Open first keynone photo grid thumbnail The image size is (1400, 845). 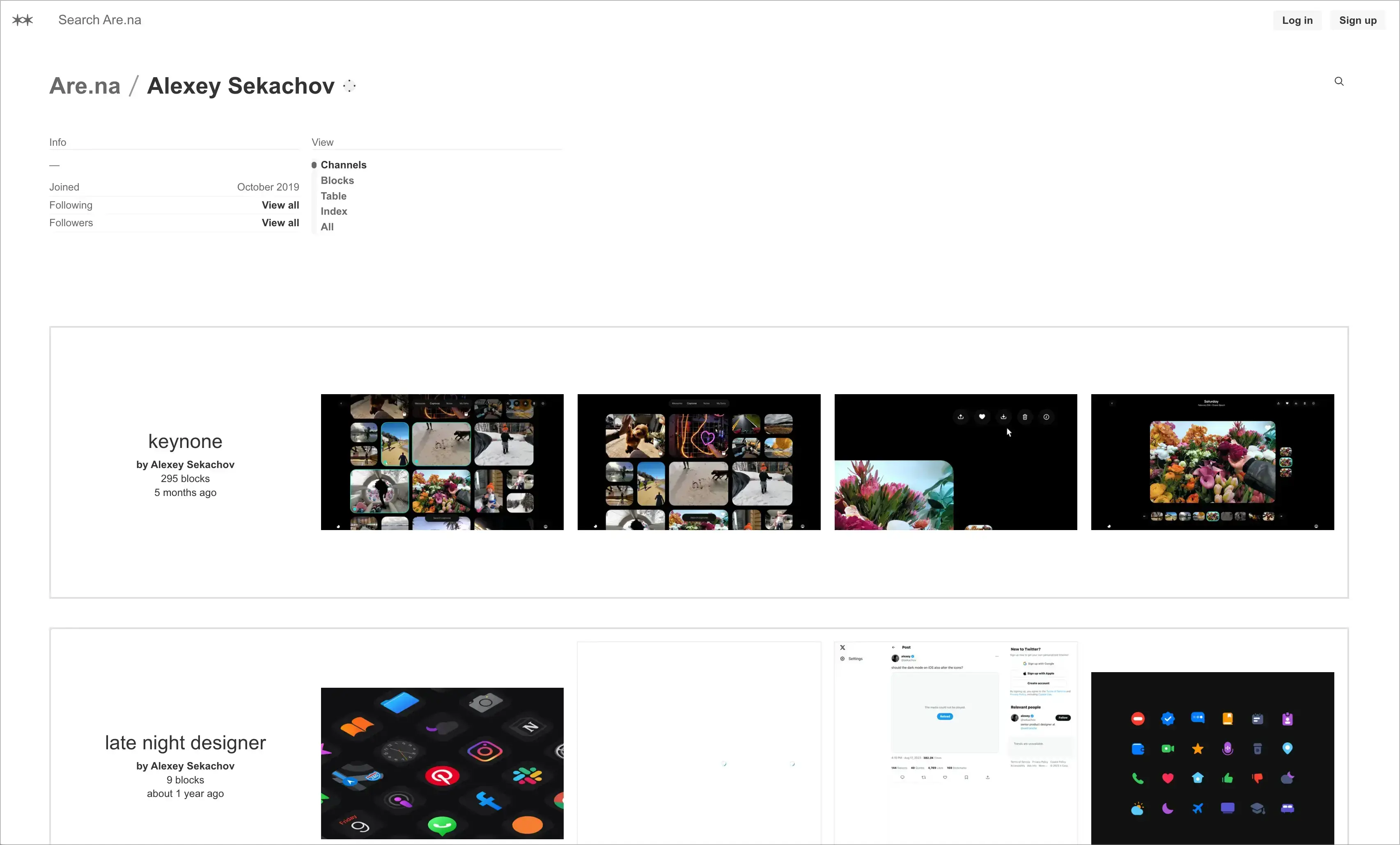[442, 462]
